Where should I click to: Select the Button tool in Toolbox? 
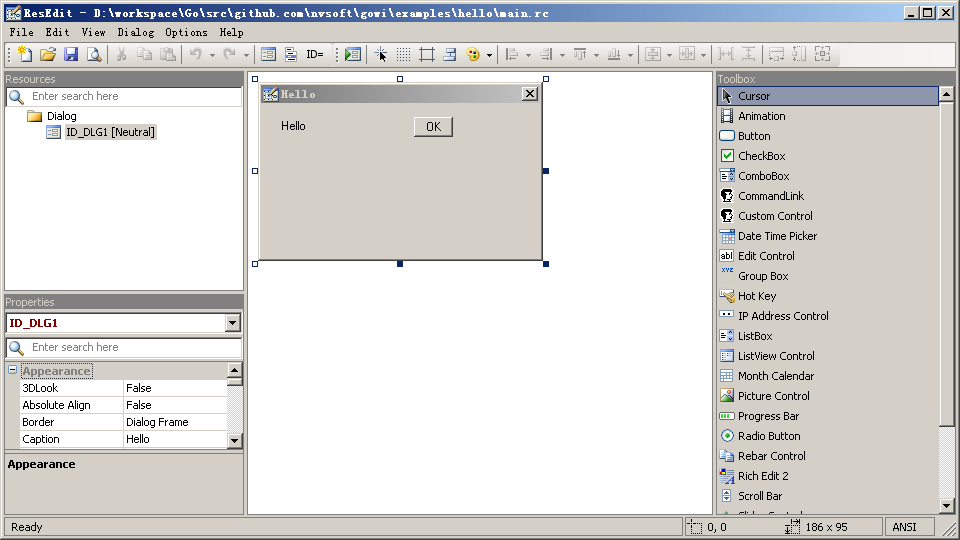point(828,136)
